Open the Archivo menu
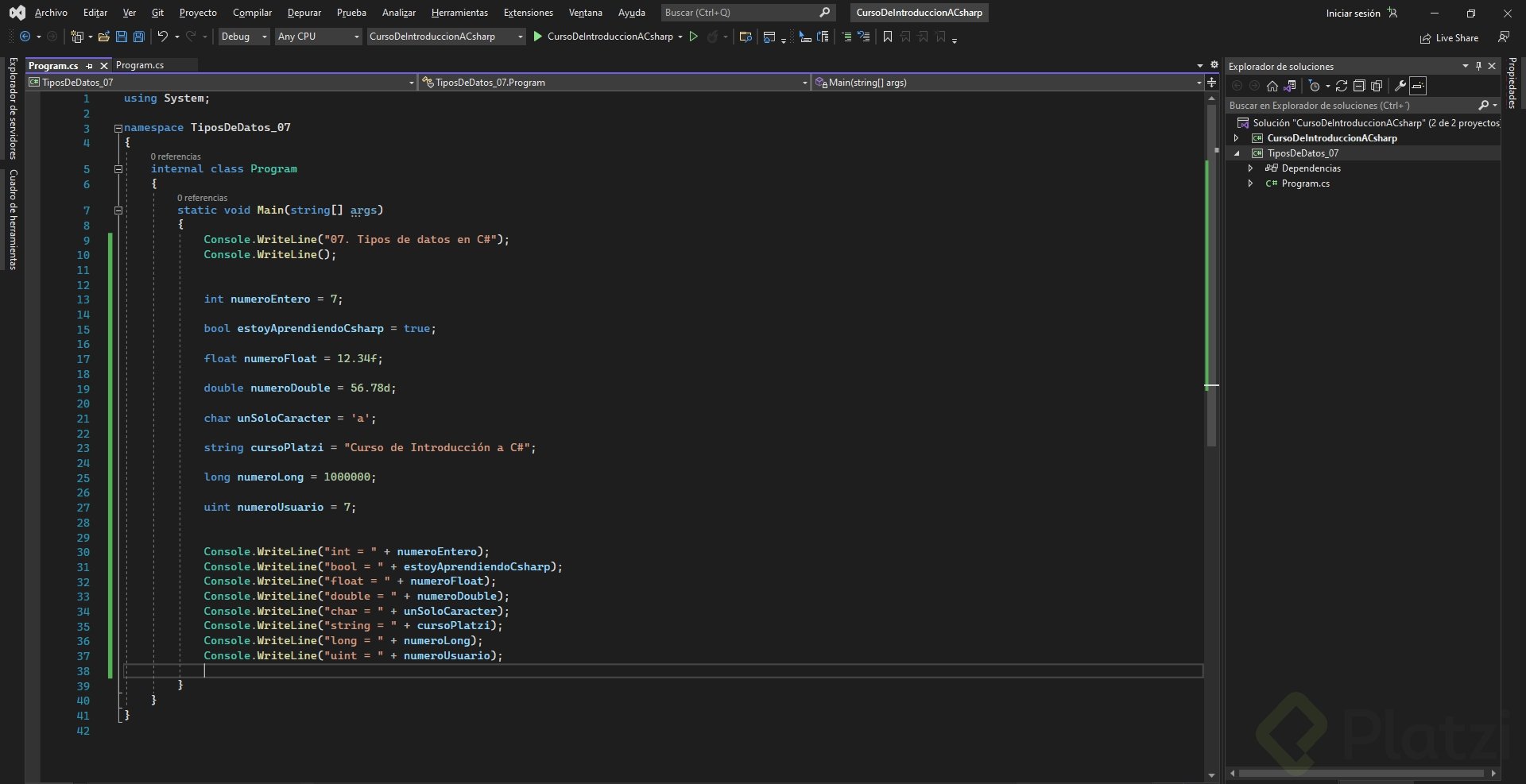The image size is (1526, 784). pyautogui.click(x=51, y=13)
